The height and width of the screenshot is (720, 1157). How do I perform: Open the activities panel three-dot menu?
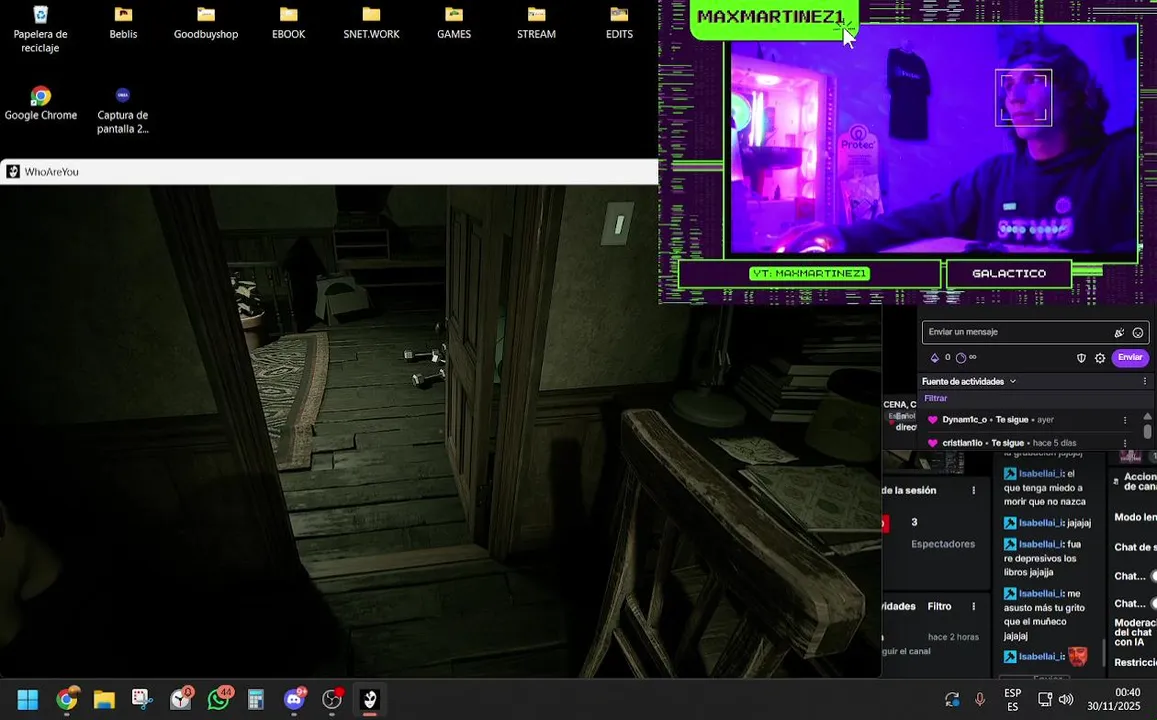click(x=973, y=606)
